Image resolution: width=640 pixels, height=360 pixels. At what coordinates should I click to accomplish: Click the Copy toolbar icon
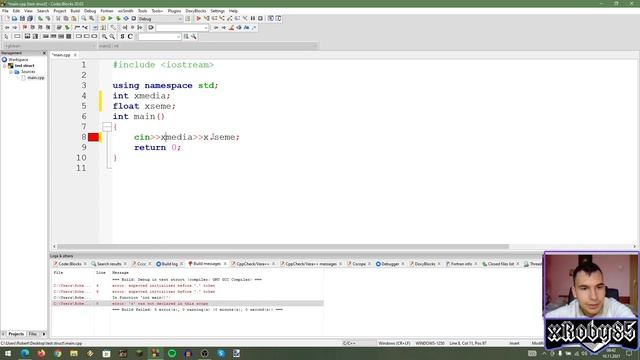[66, 19]
